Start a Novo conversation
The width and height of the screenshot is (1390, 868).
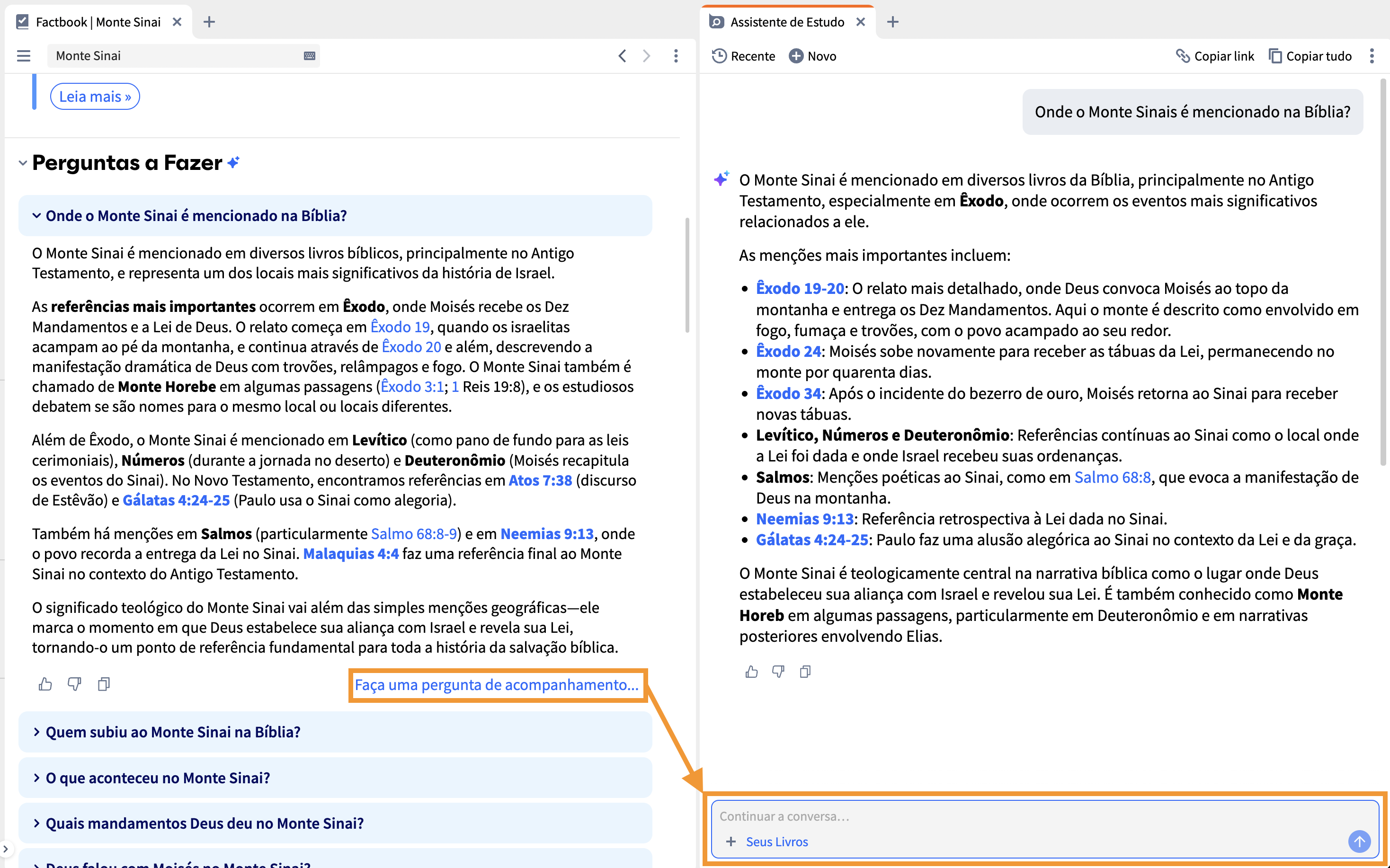(812, 56)
